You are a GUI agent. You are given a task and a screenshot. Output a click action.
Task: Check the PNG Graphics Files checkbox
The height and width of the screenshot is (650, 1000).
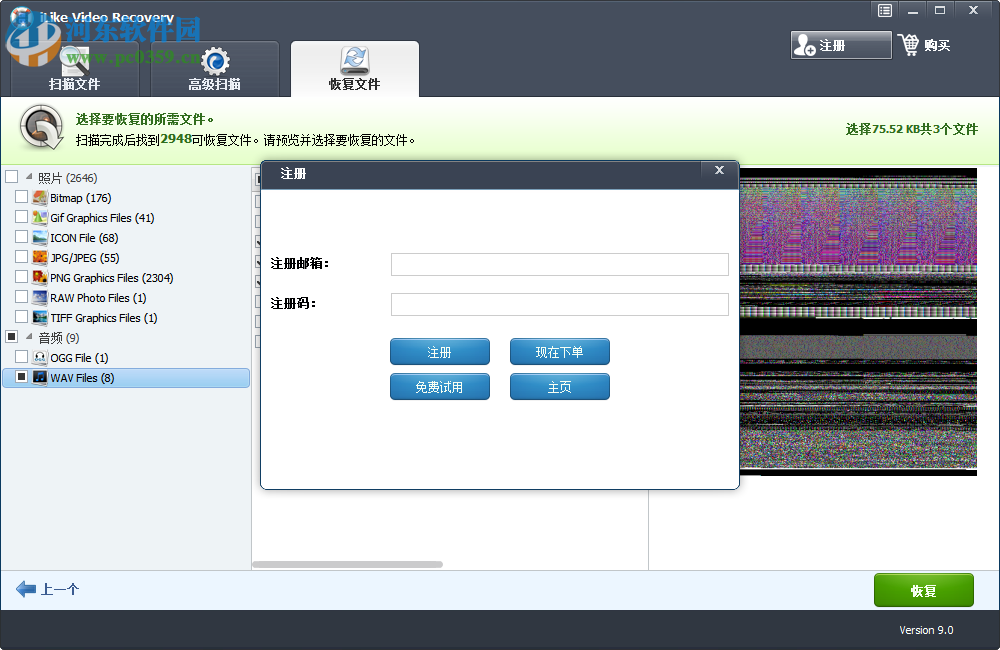[x=21, y=277]
